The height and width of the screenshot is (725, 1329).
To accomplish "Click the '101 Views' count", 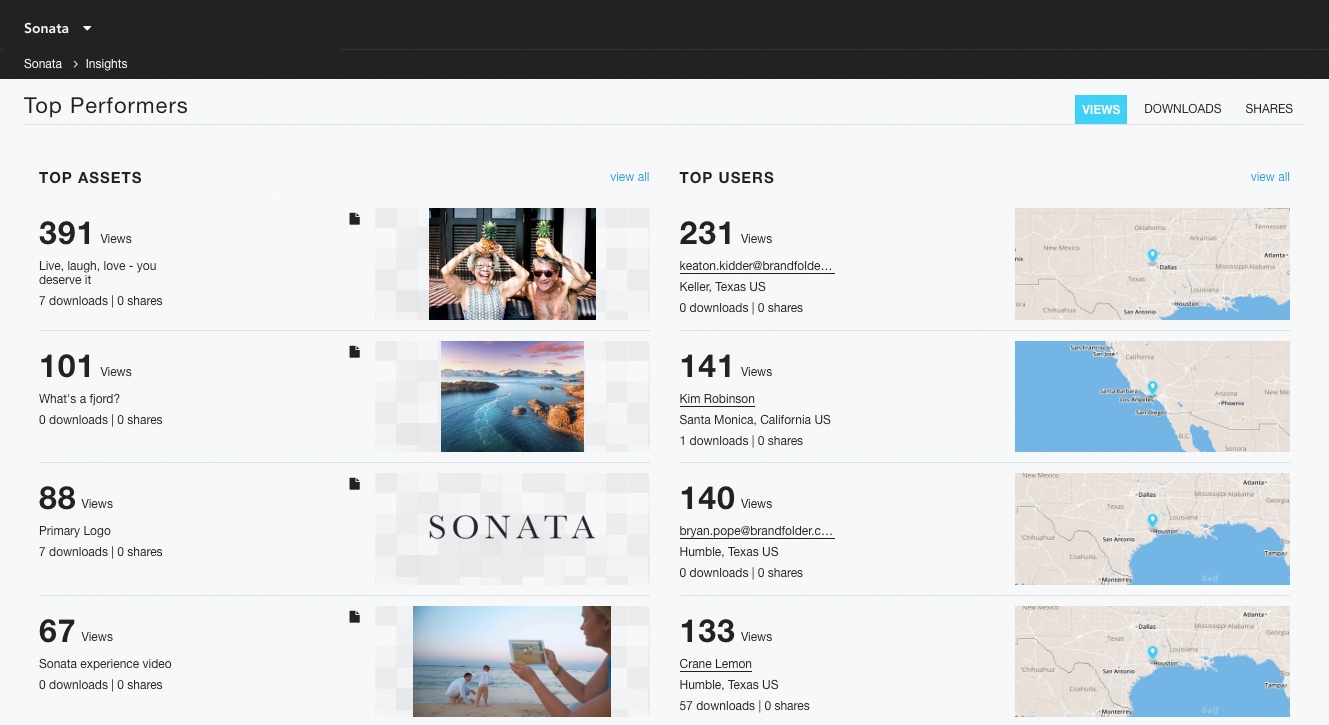I will click(85, 366).
